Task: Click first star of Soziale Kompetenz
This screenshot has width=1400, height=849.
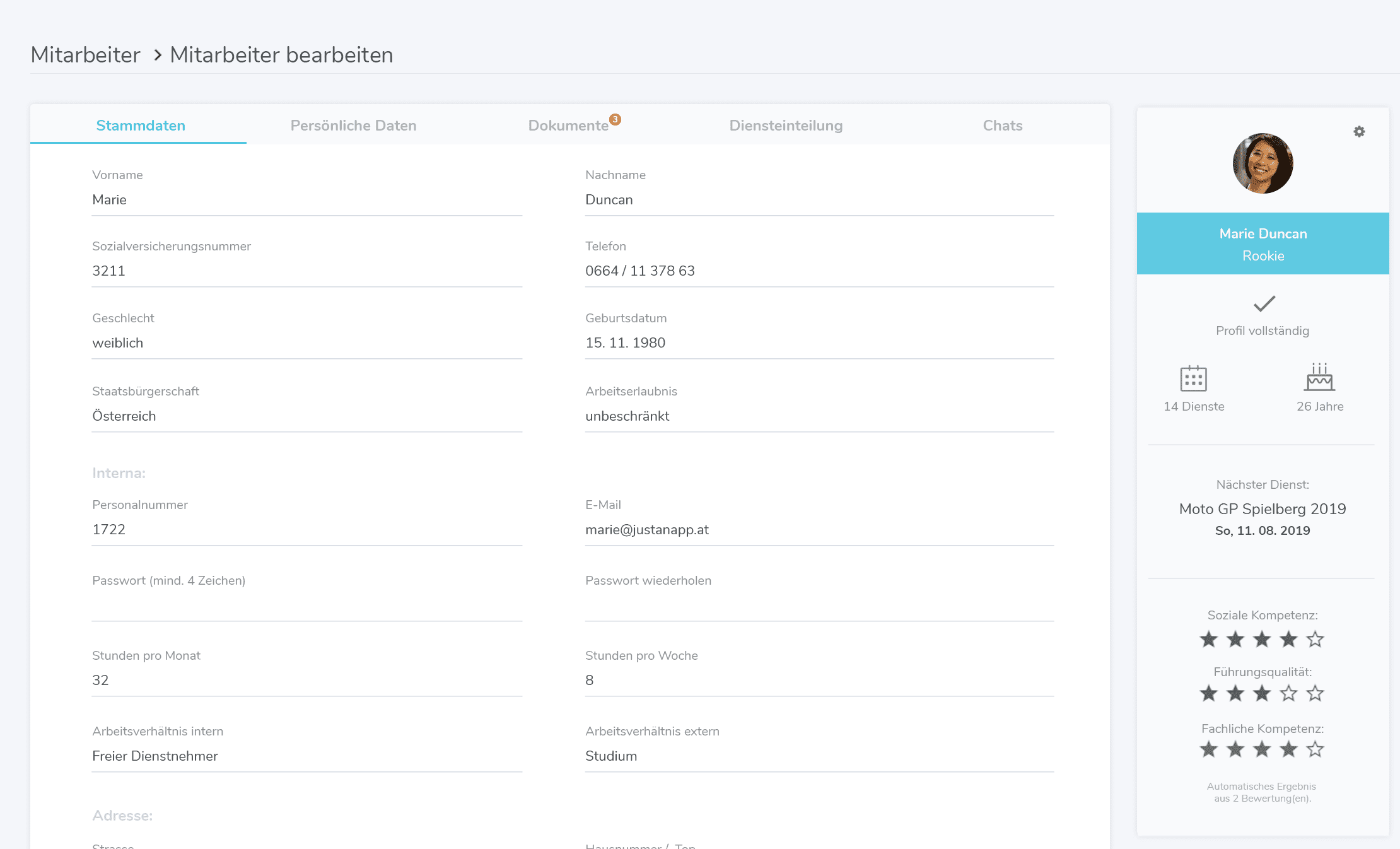Action: (1208, 639)
